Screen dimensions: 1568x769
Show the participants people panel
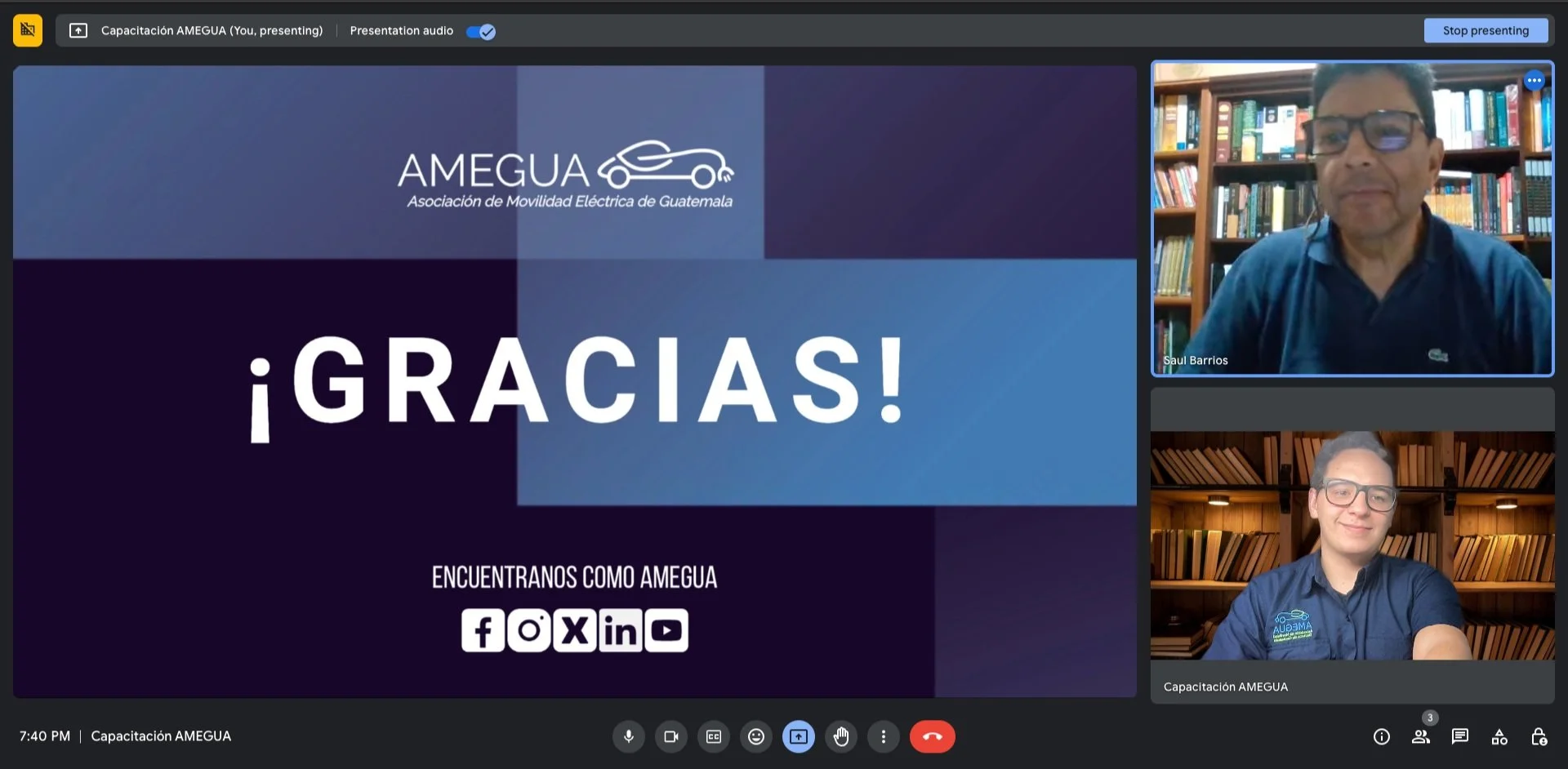pos(1421,737)
